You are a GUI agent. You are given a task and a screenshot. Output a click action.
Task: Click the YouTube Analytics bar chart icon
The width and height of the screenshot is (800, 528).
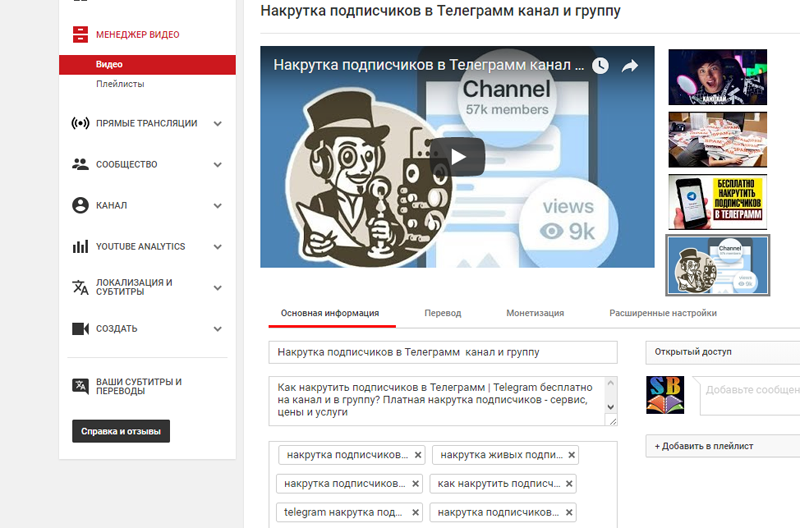coord(80,246)
